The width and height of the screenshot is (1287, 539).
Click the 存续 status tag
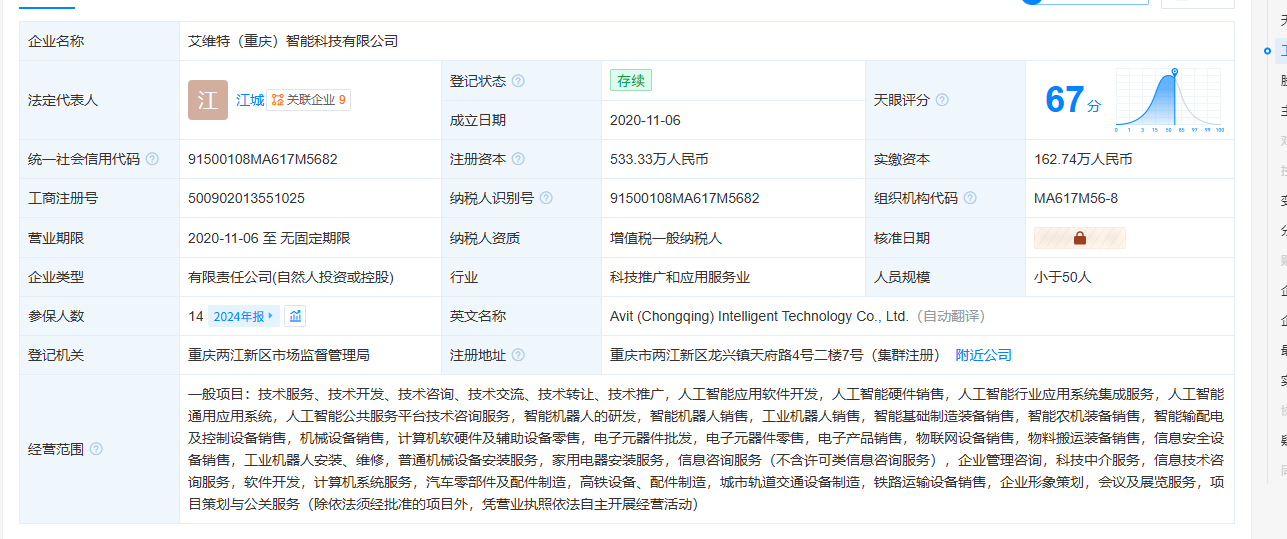pyautogui.click(x=631, y=81)
